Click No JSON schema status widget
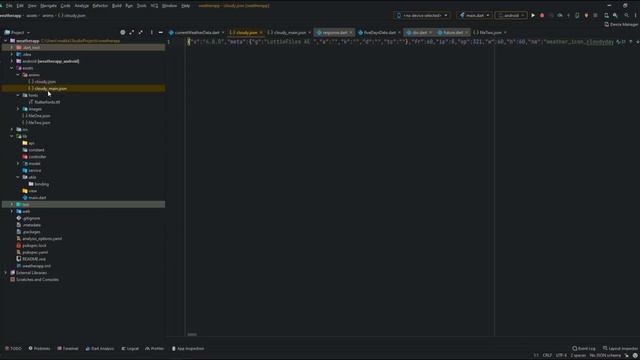The image size is (640, 360). coord(605,356)
